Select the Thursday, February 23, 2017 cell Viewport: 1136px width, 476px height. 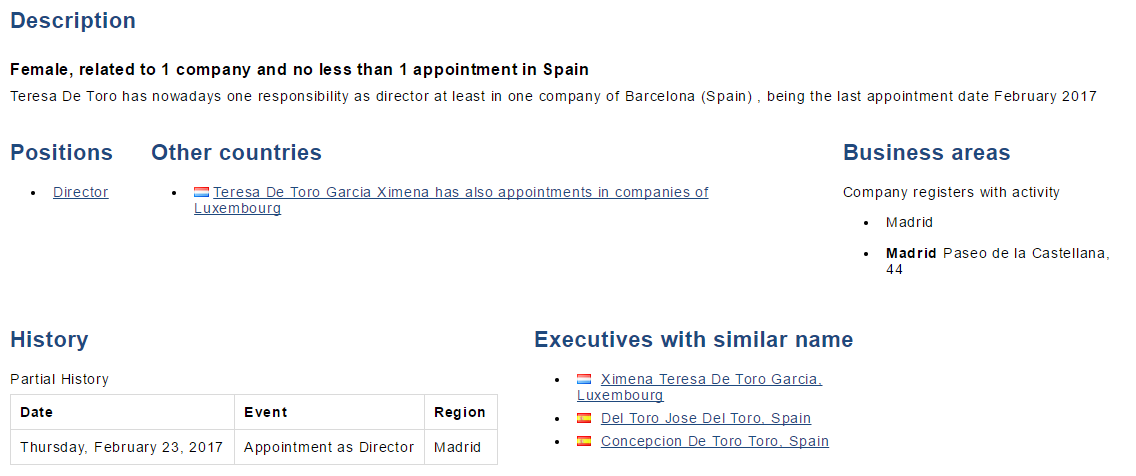[122, 447]
